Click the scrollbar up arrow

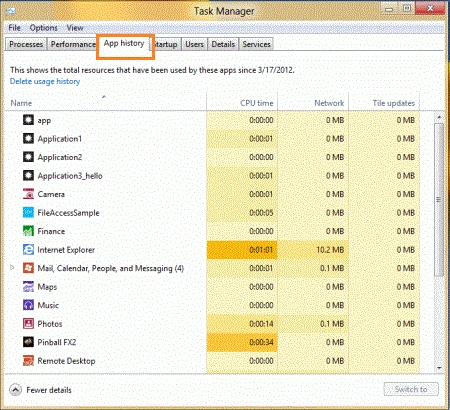[x=439, y=117]
